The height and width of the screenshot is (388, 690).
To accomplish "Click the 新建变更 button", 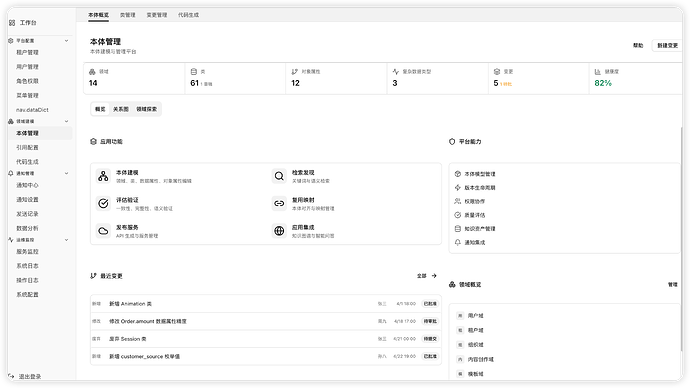I will click(667, 45).
